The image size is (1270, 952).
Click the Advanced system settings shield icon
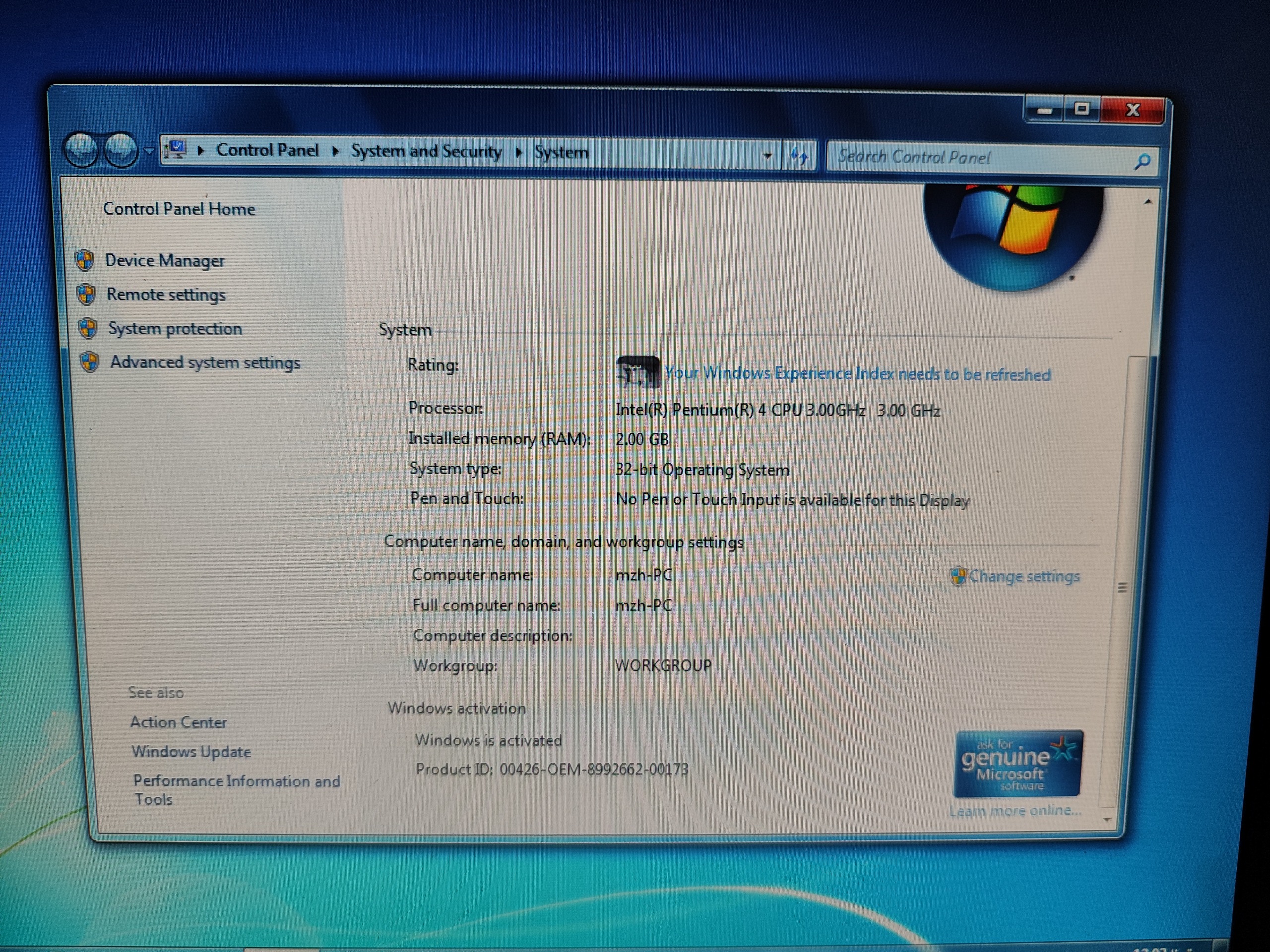(x=90, y=362)
